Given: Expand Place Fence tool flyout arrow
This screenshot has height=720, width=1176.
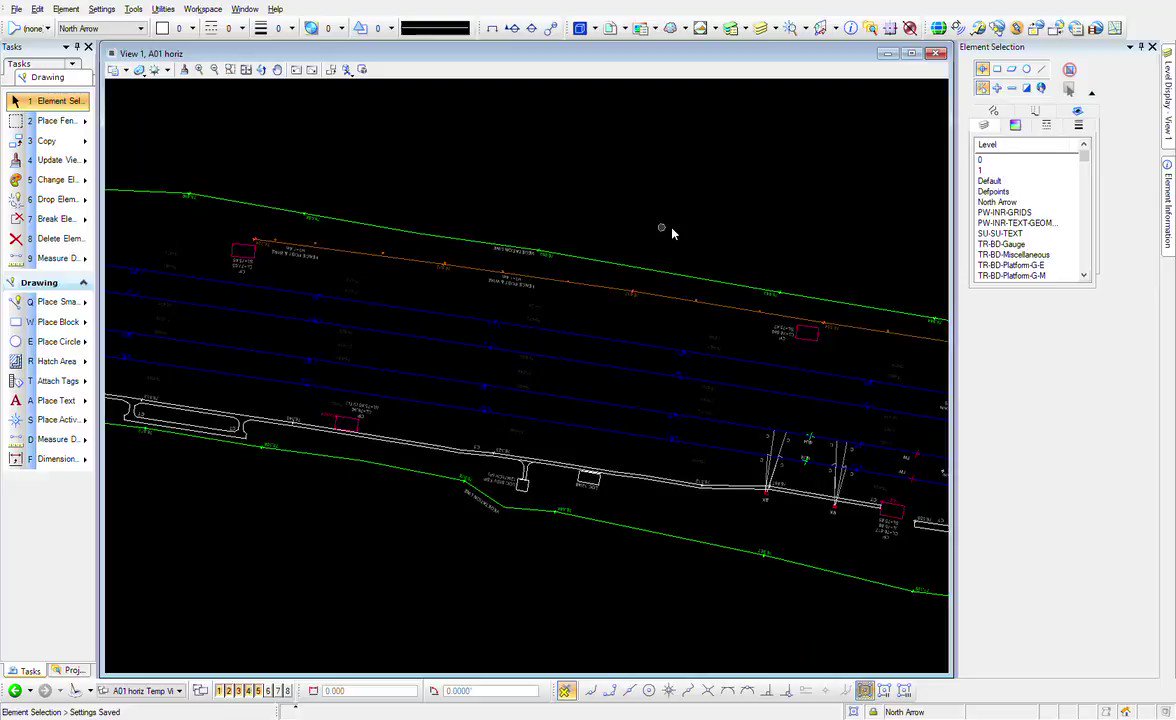Looking at the screenshot, I should pyautogui.click(x=85, y=121).
